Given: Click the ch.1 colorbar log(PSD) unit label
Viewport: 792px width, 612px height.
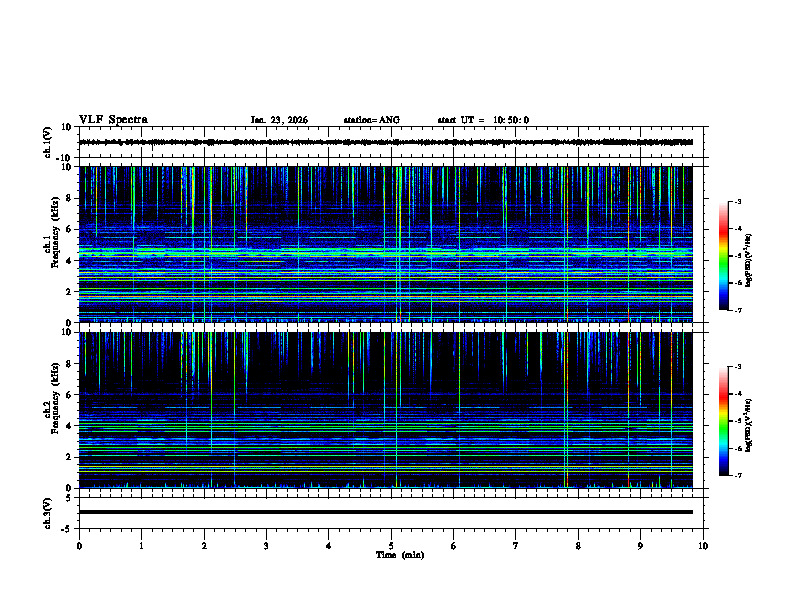Looking at the screenshot, I should point(749,260).
